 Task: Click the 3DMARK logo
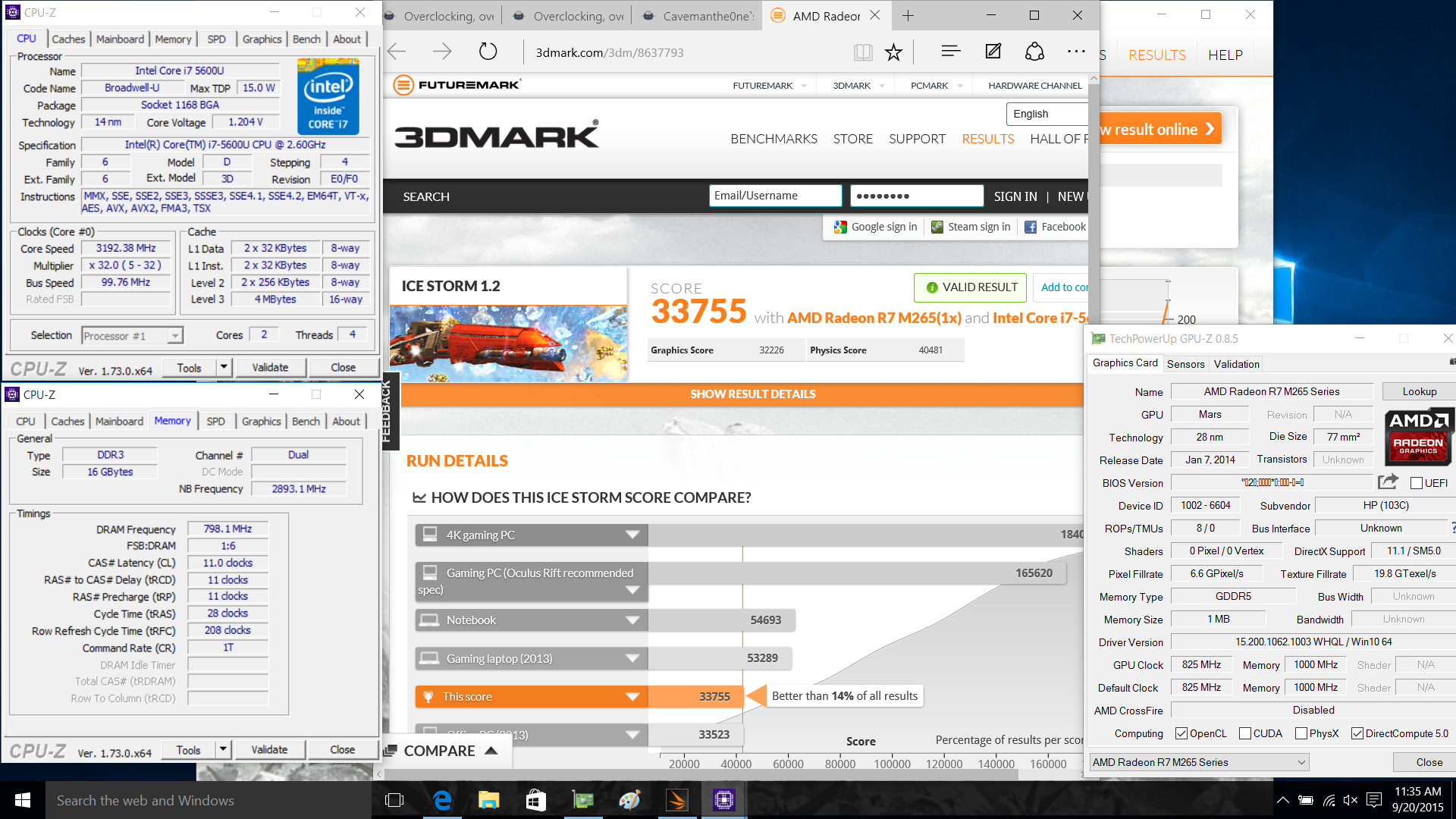click(x=497, y=136)
